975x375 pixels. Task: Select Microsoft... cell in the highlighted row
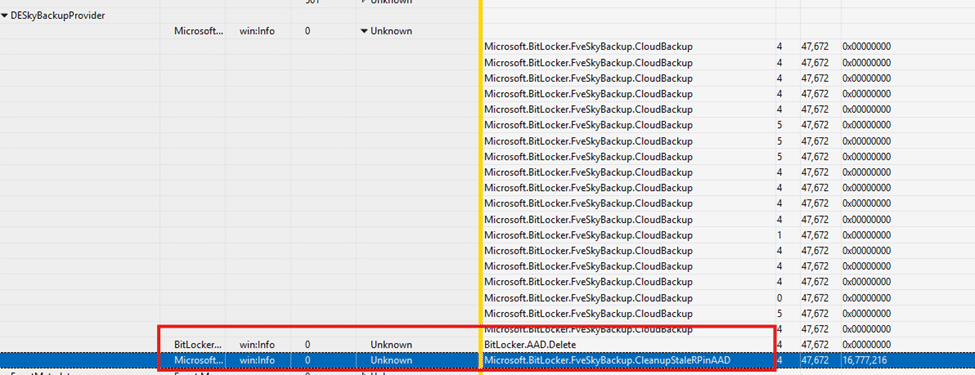(x=198, y=359)
